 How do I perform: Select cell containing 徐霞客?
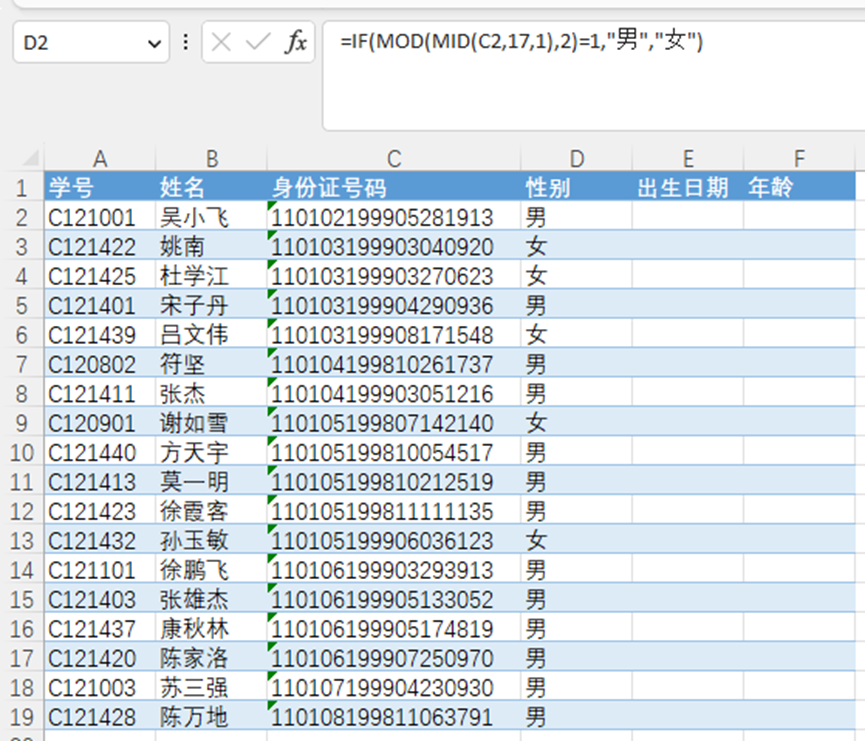point(211,511)
